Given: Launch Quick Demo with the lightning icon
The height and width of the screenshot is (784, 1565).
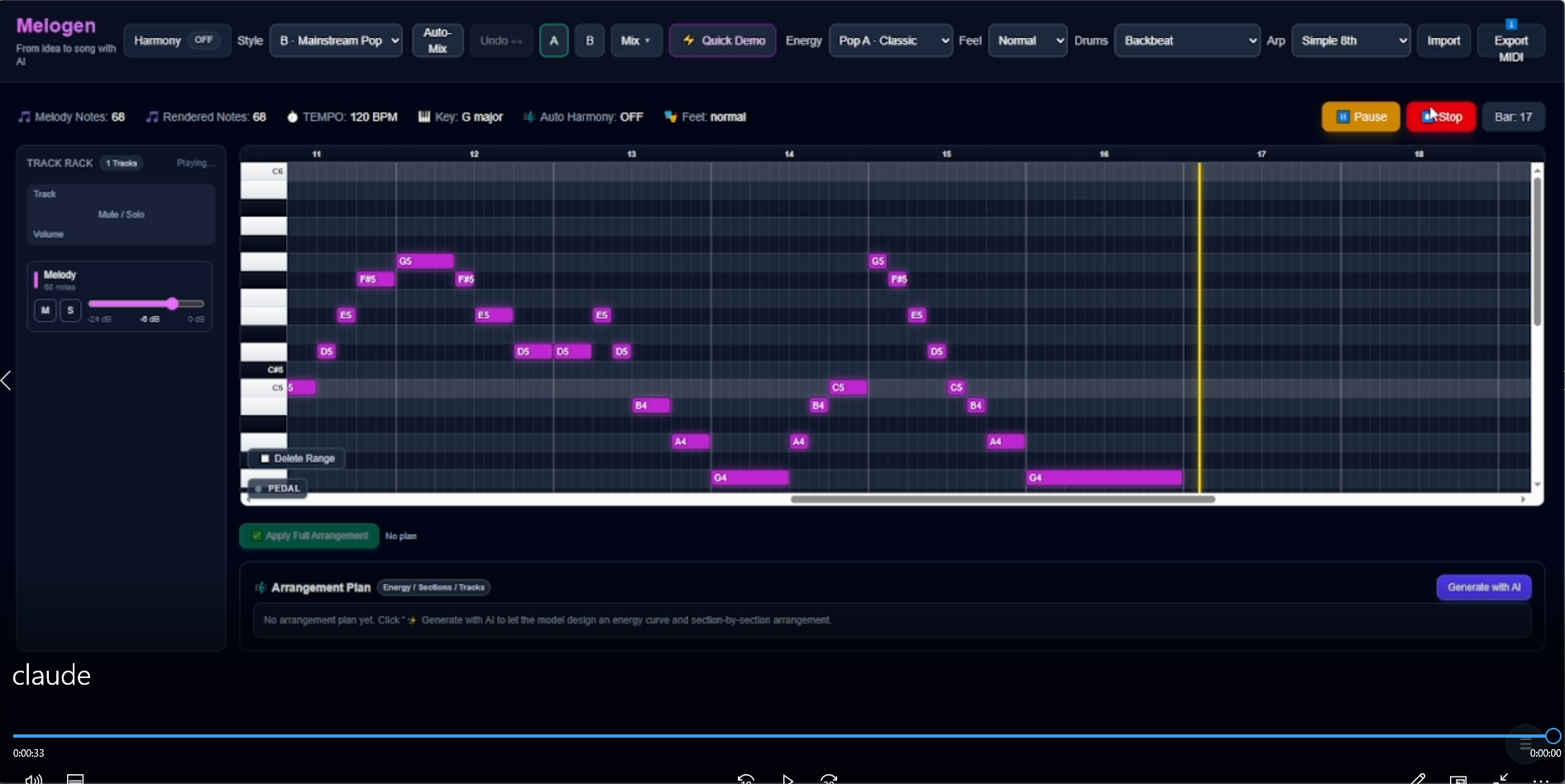Looking at the screenshot, I should [722, 41].
